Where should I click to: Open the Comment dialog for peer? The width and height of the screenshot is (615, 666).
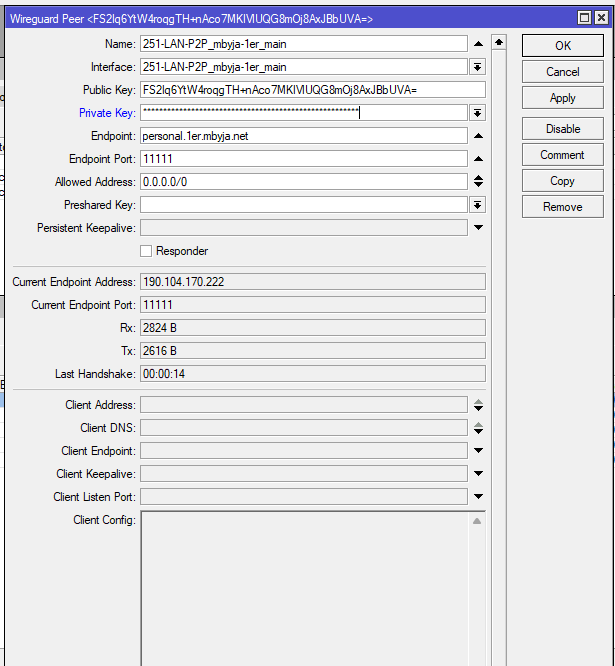point(562,155)
